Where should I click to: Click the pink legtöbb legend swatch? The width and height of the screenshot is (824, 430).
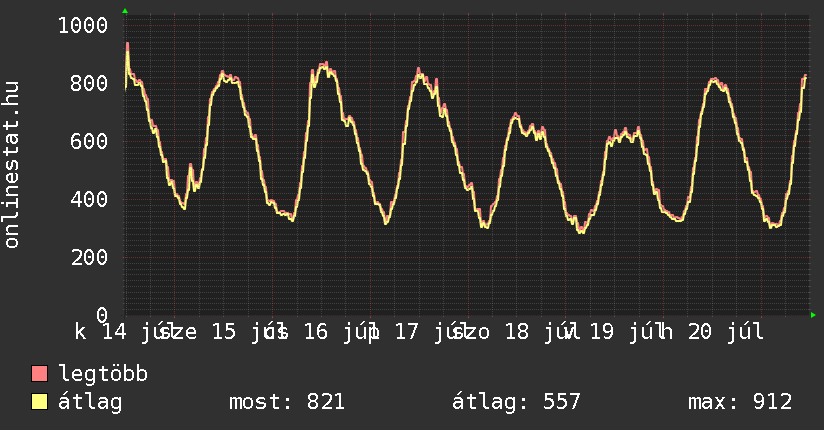point(39,373)
